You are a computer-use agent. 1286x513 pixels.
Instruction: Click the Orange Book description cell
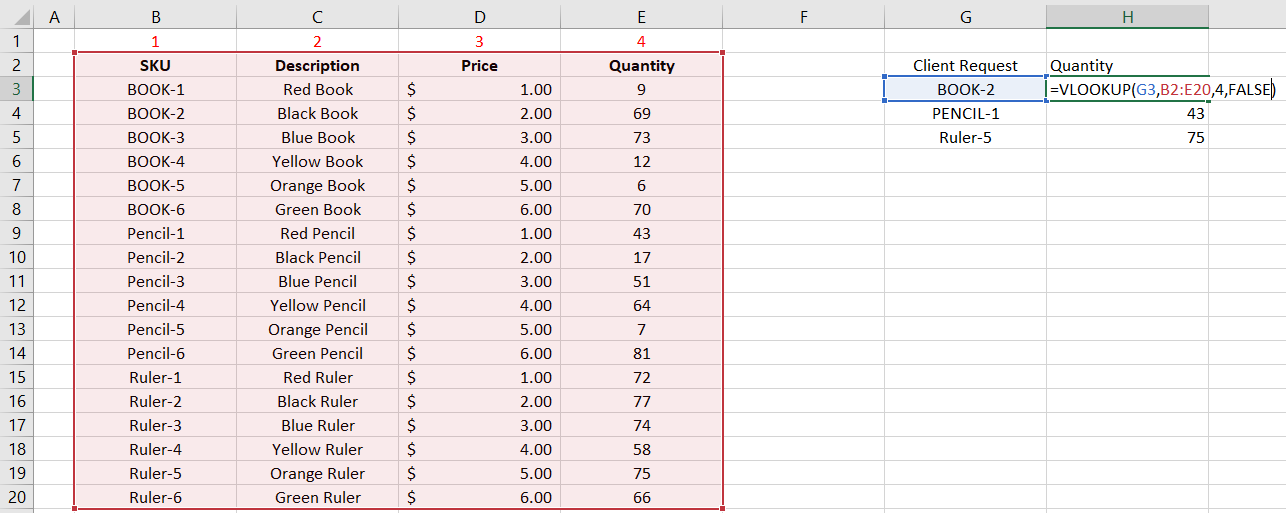pos(317,185)
